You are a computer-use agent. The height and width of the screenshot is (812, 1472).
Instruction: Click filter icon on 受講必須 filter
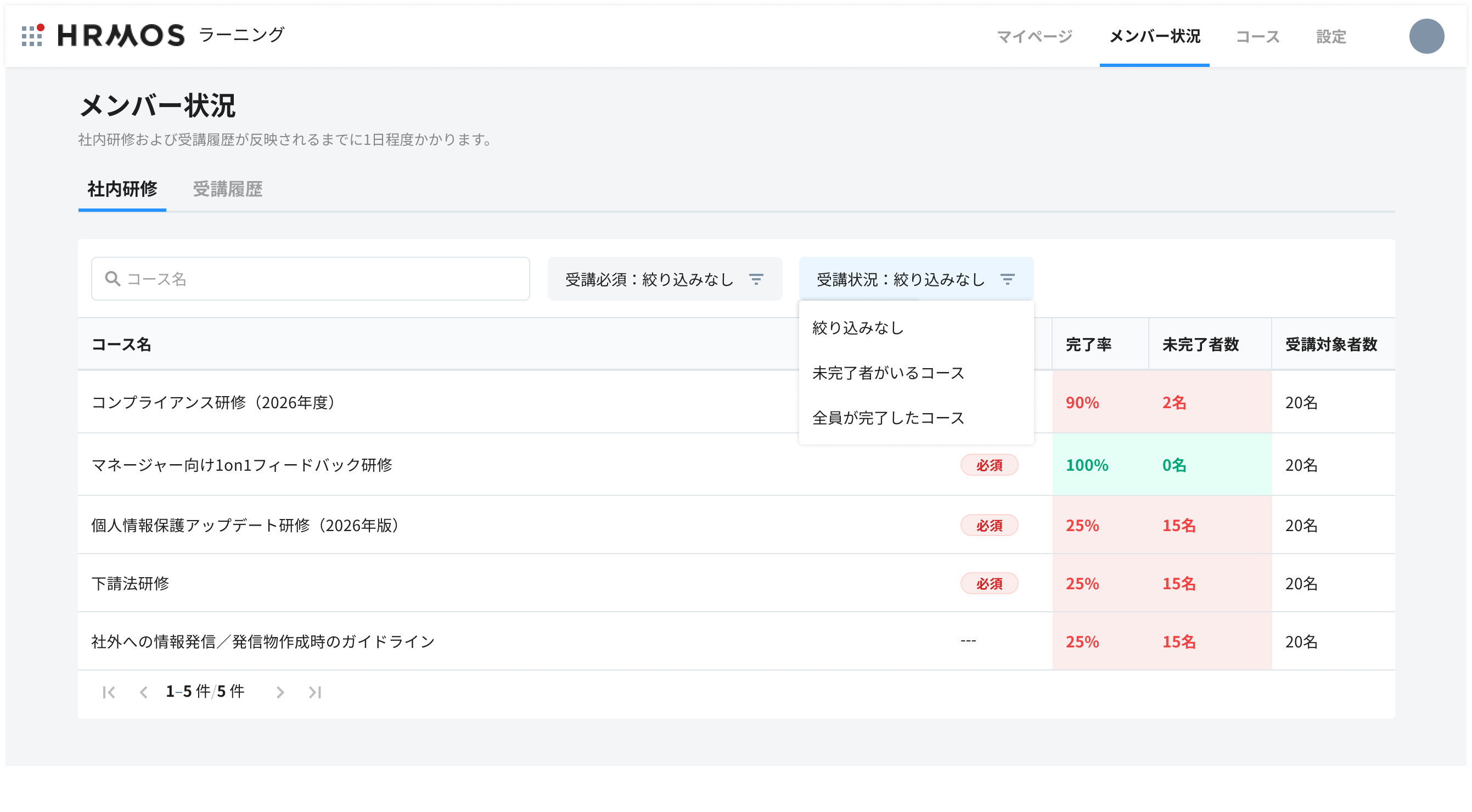[x=755, y=279]
